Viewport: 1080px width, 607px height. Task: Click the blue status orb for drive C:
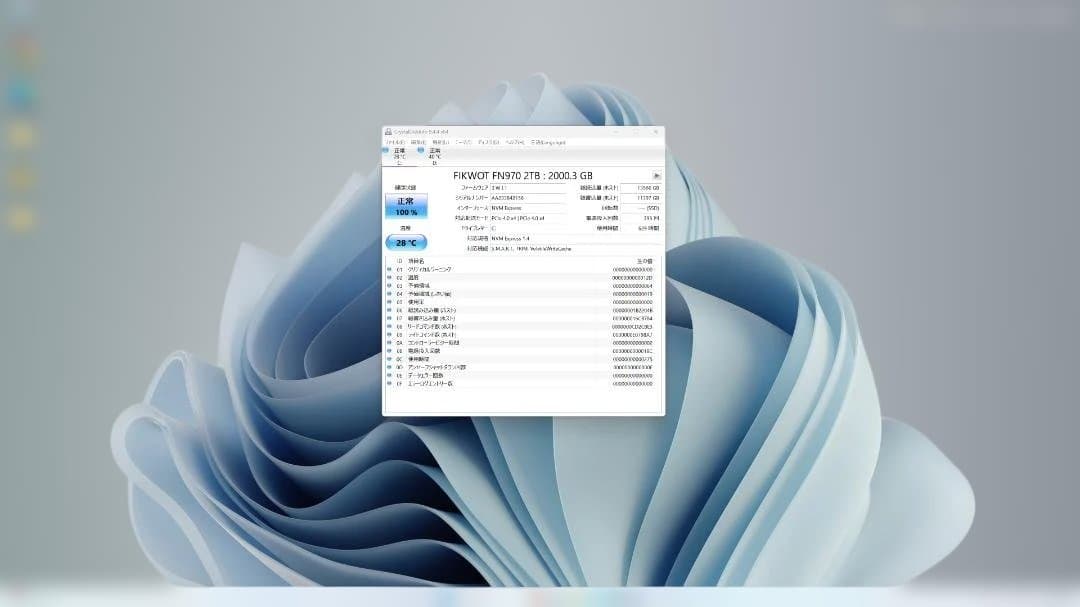click(386, 151)
